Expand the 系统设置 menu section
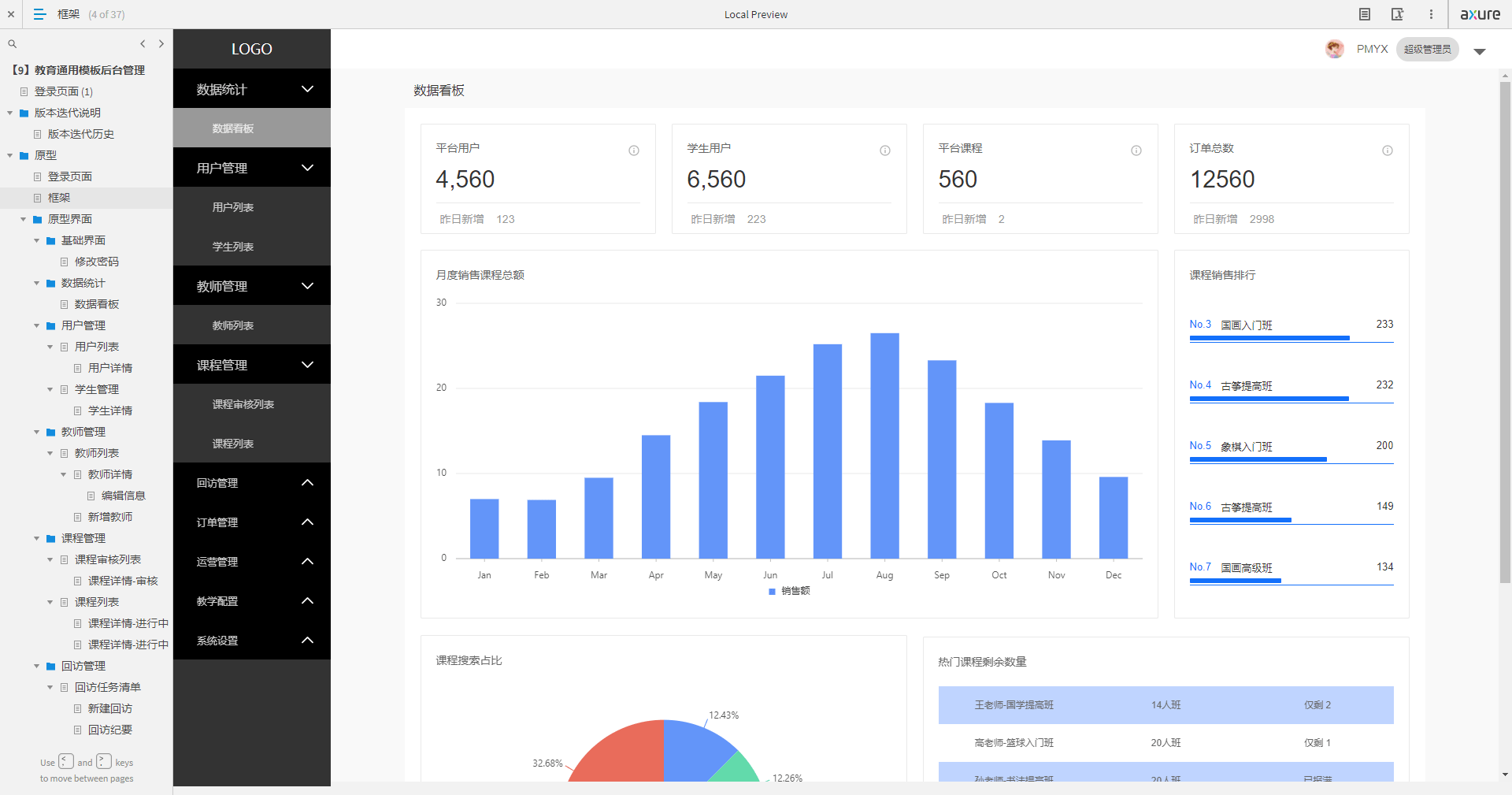This screenshot has height=795, width=1512. [252, 640]
